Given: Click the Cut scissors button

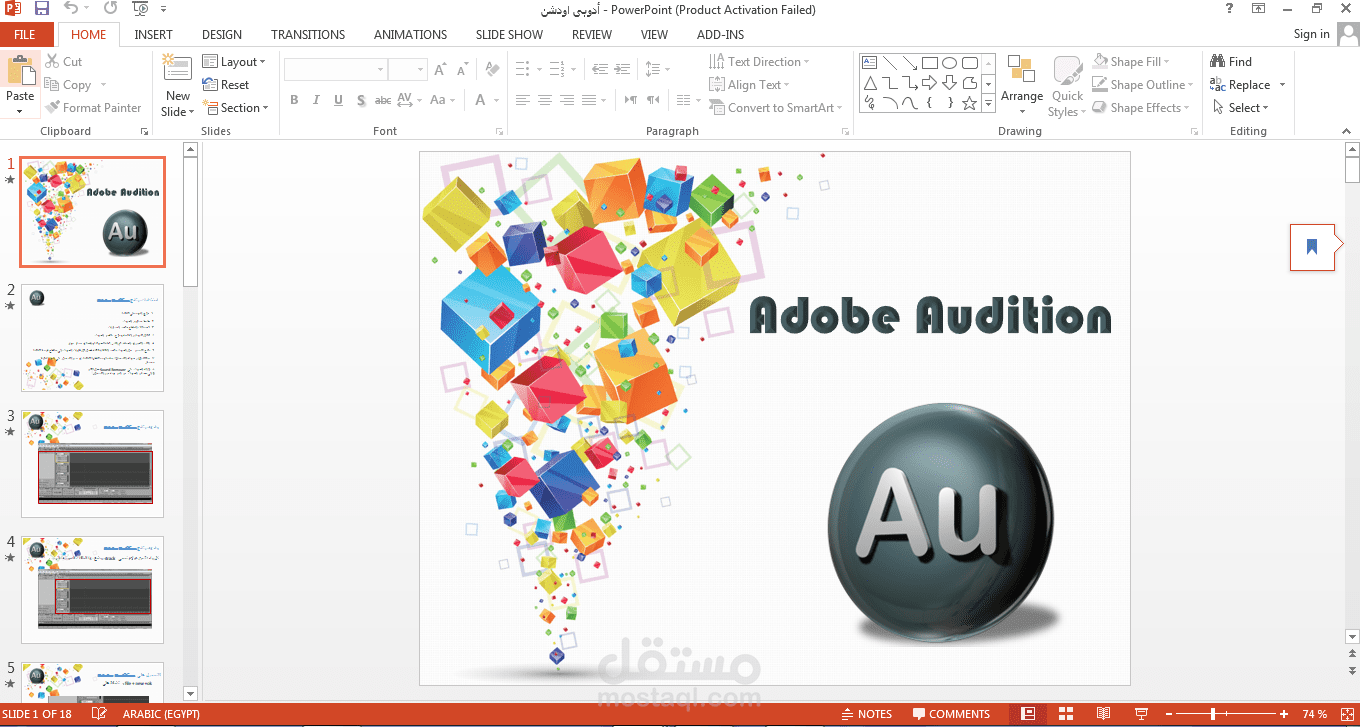Looking at the screenshot, I should point(63,62).
